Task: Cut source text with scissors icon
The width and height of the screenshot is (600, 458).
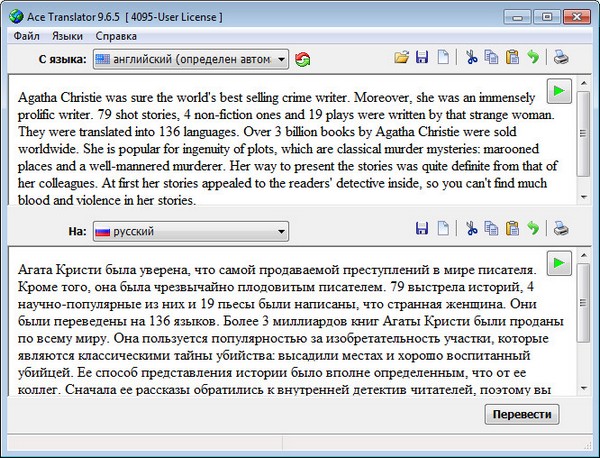Action: 471,59
